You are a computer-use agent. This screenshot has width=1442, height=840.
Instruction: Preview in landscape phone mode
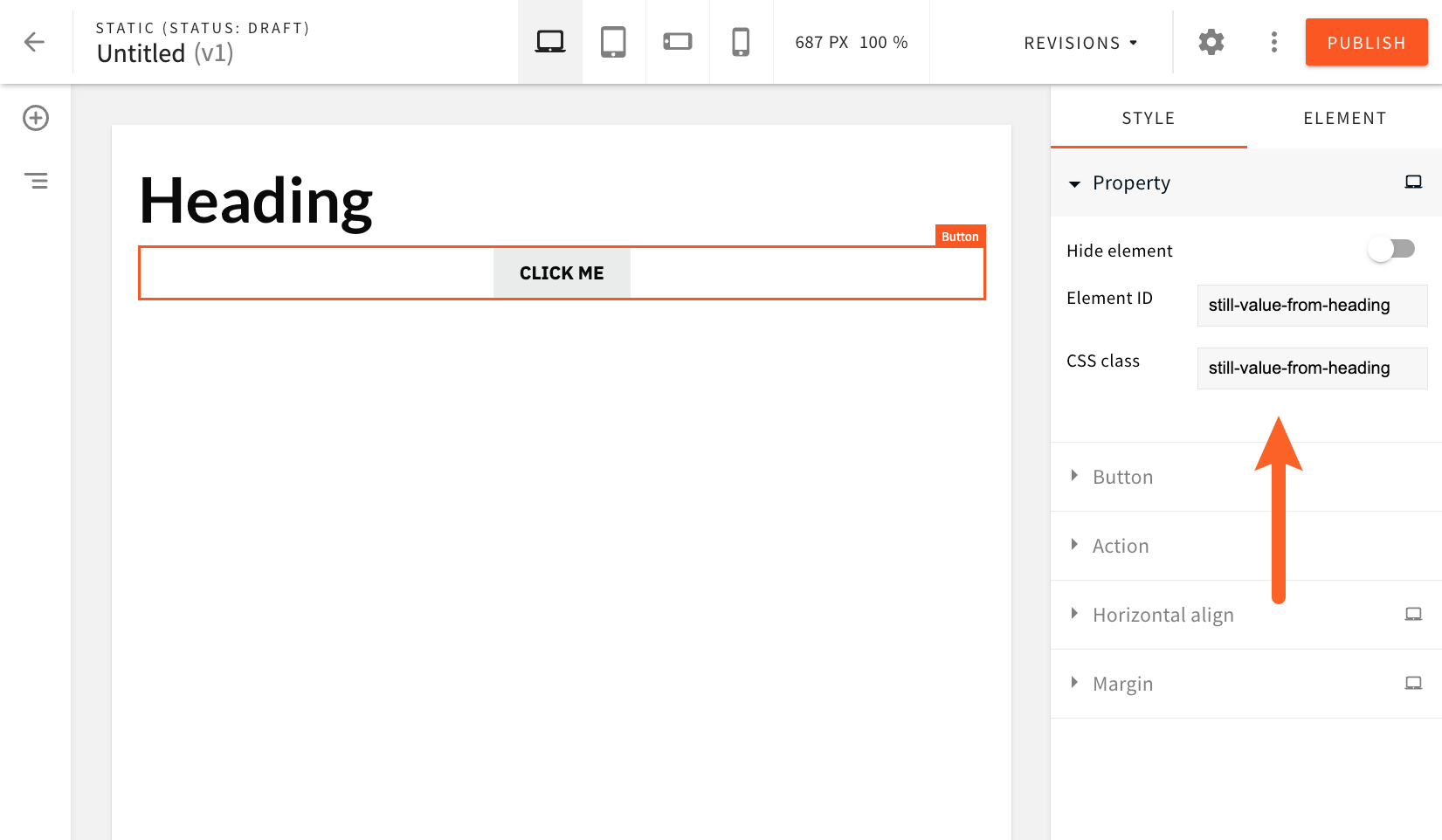tap(677, 41)
